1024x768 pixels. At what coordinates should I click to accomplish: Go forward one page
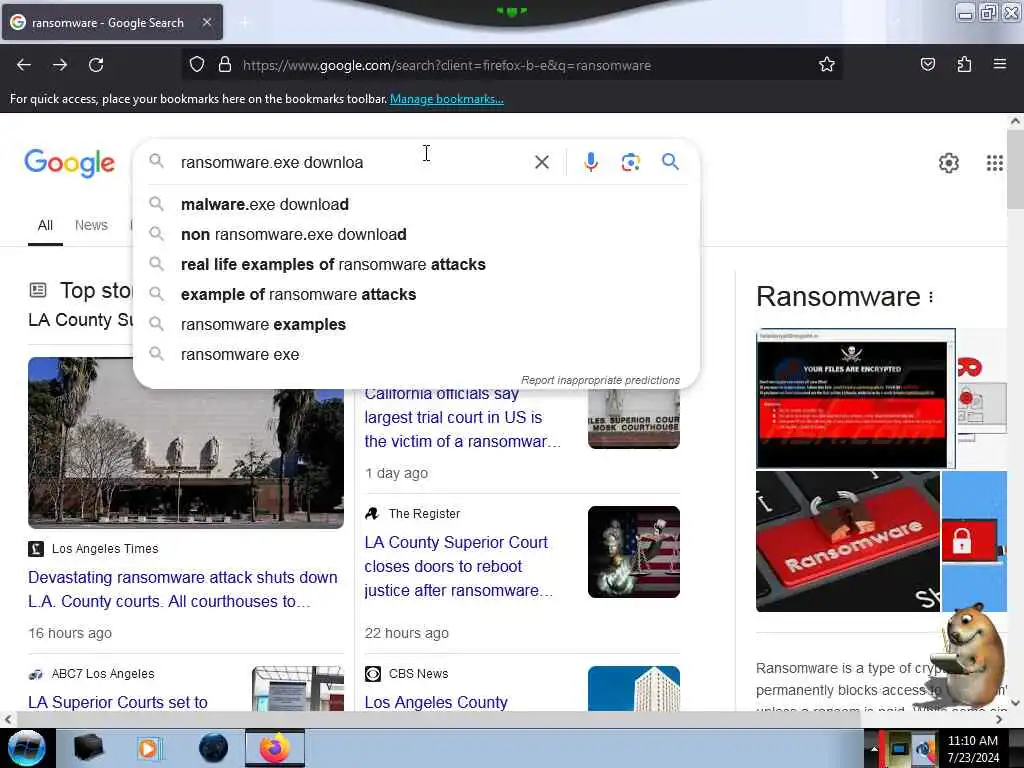click(x=60, y=65)
